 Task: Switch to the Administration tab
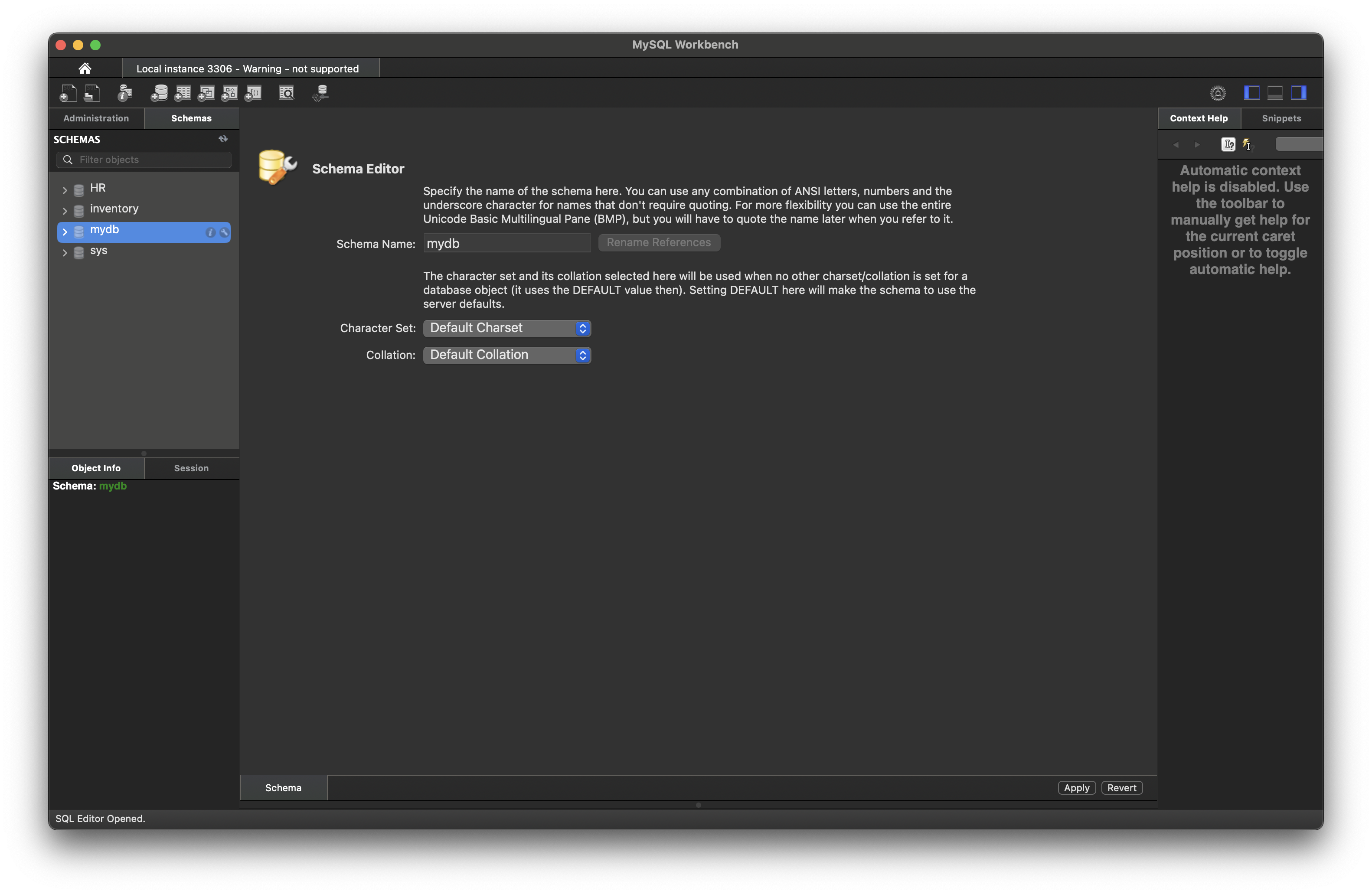tap(96, 118)
